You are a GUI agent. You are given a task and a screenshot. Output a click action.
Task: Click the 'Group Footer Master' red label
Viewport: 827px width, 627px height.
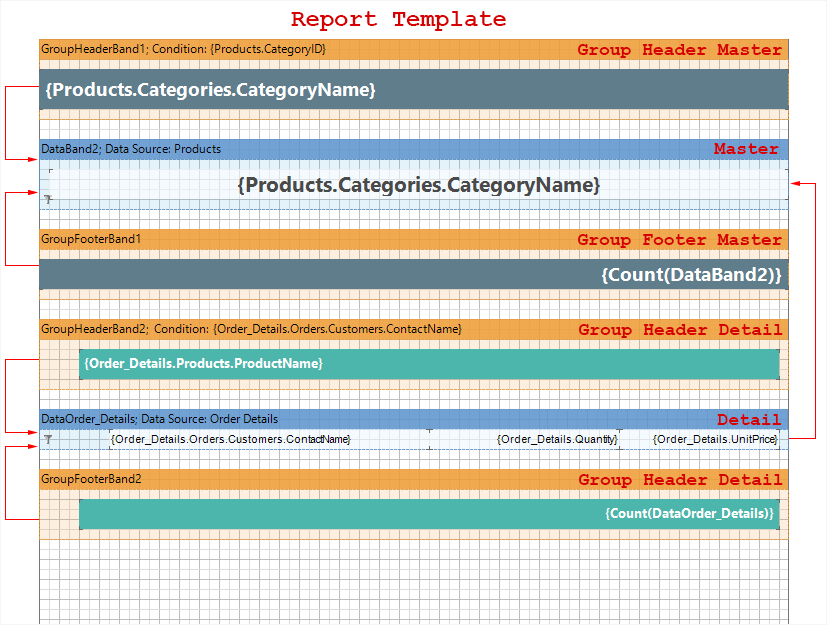click(680, 240)
